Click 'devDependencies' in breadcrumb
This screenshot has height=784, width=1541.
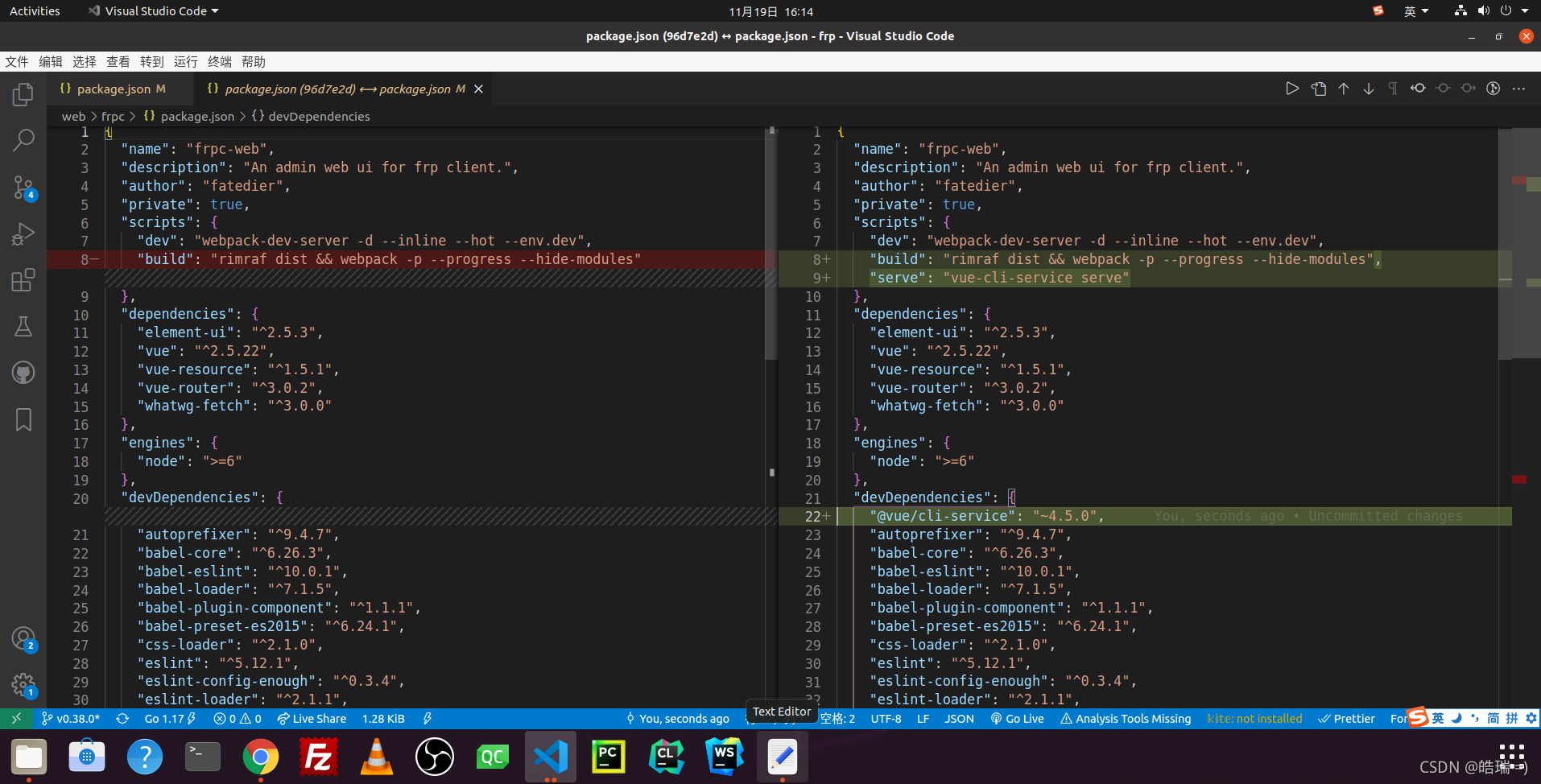319,117
